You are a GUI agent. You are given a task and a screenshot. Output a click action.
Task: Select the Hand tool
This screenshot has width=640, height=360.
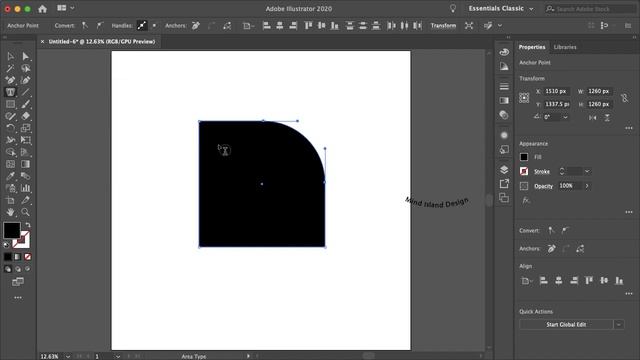[10, 212]
